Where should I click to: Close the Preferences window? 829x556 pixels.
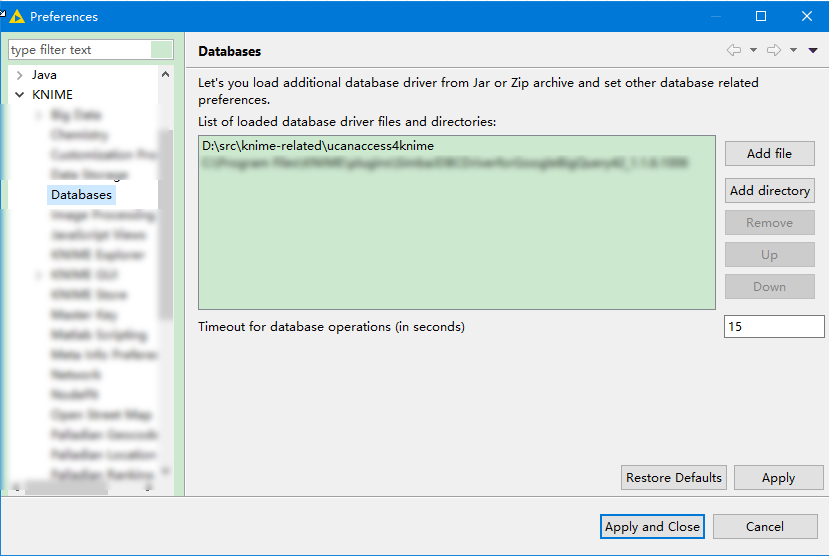pyautogui.click(x=807, y=16)
